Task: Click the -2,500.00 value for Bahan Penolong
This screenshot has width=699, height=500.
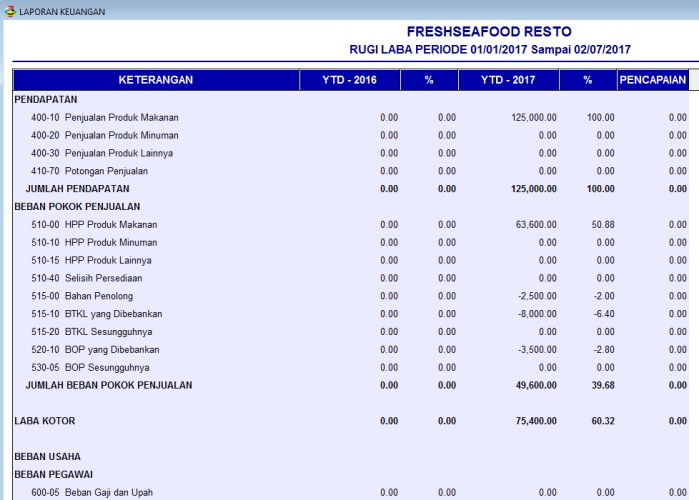Action: coord(537,296)
